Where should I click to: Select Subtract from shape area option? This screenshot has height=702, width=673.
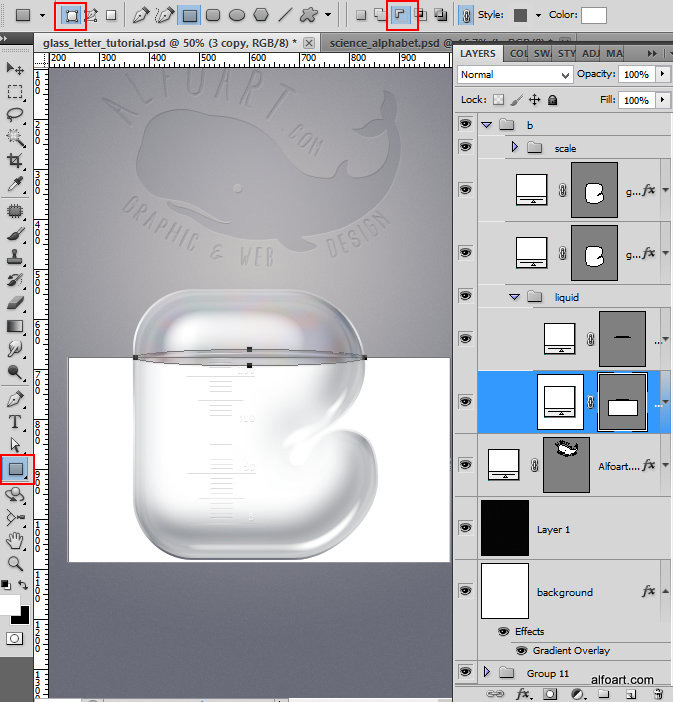(401, 15)
